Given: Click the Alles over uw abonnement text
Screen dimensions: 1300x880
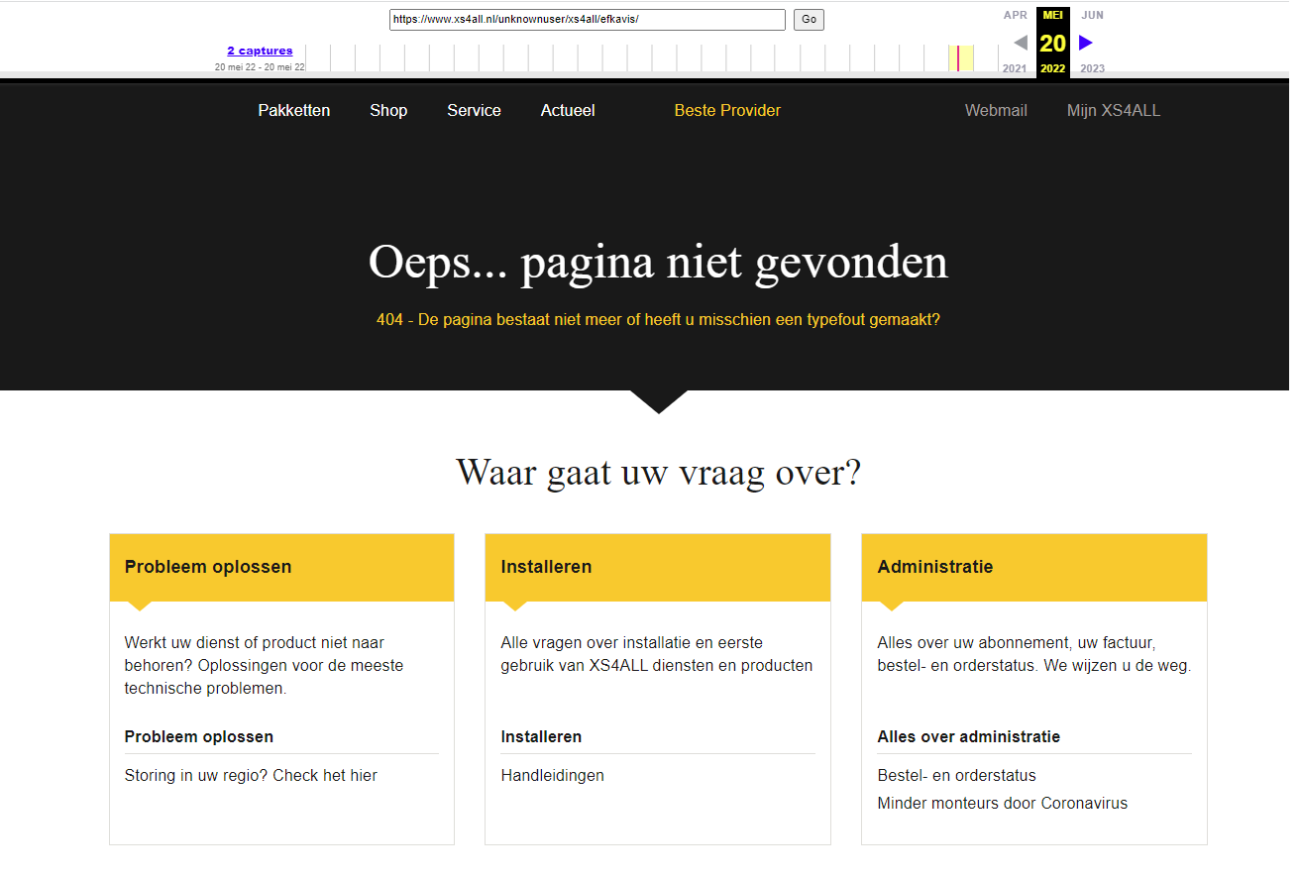Looking at the screenshot, I should [x=1034, y=654].
